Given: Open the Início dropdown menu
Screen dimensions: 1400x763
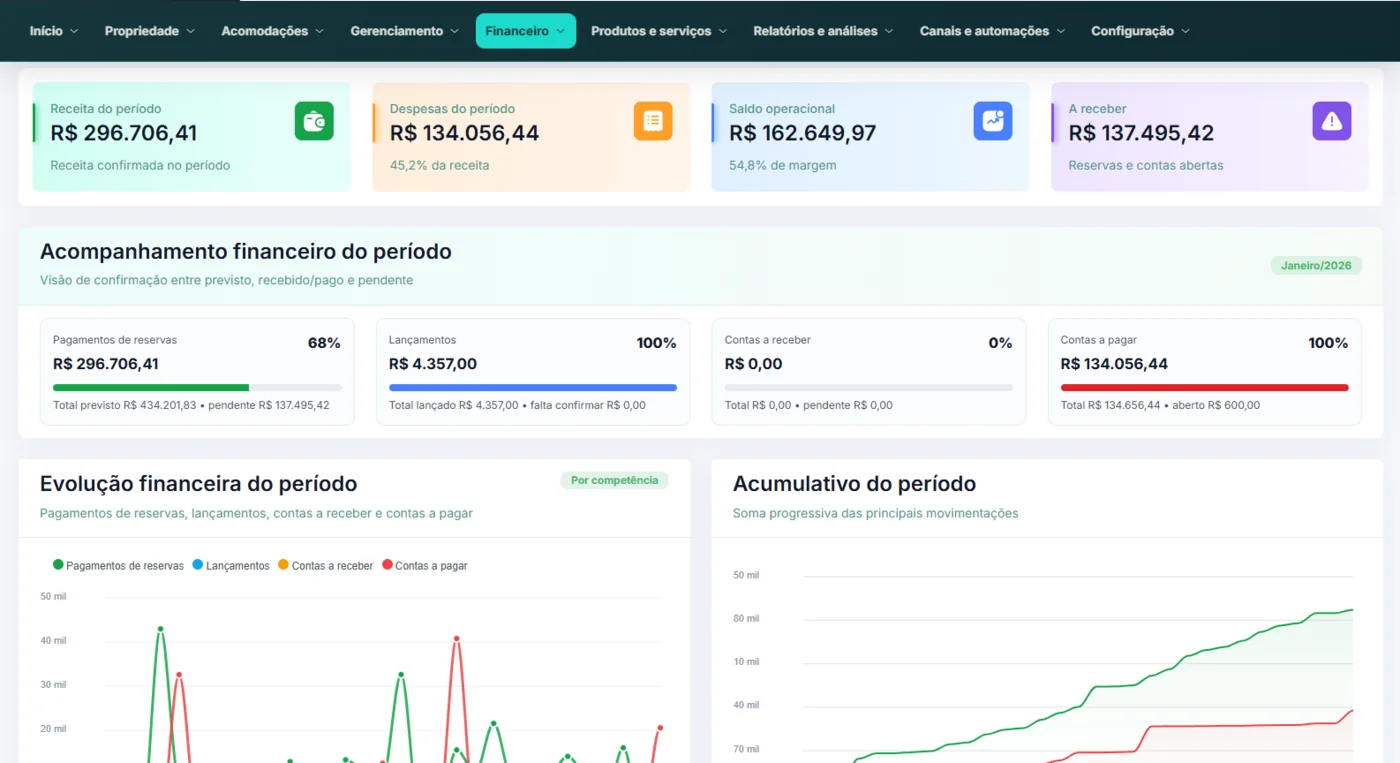Looking at the screenshot, I should [x=54, y=31].
